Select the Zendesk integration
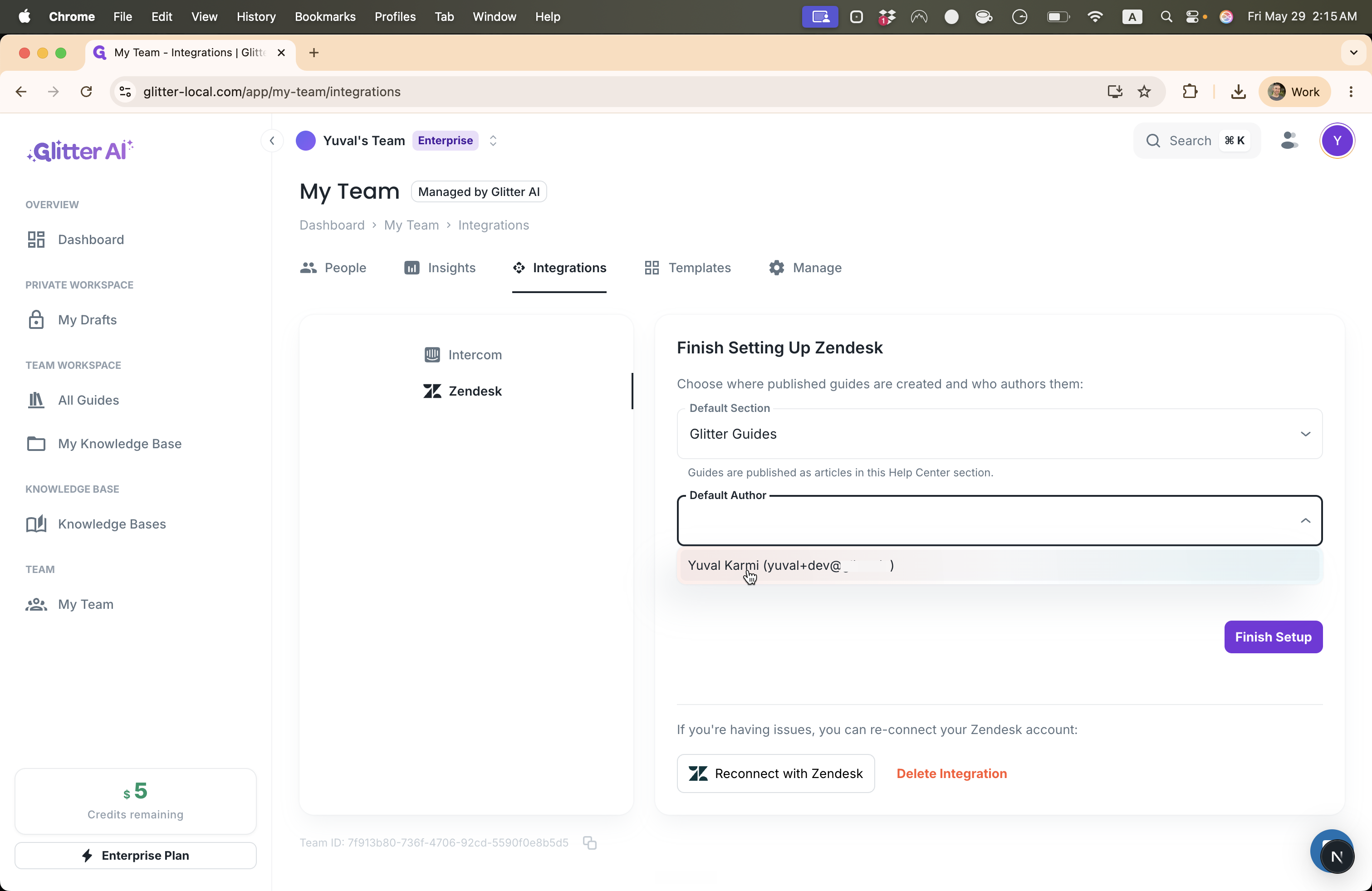Image resolution: width=1372 pixels, height=891 pixels. (463, 392)
